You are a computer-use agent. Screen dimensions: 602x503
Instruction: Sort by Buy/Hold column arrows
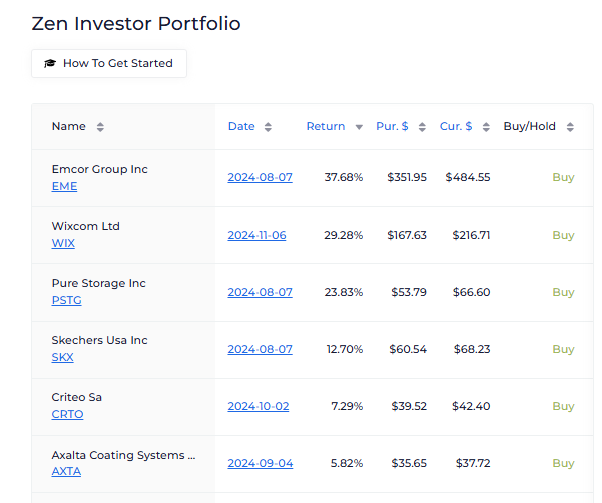coord(570,127)
